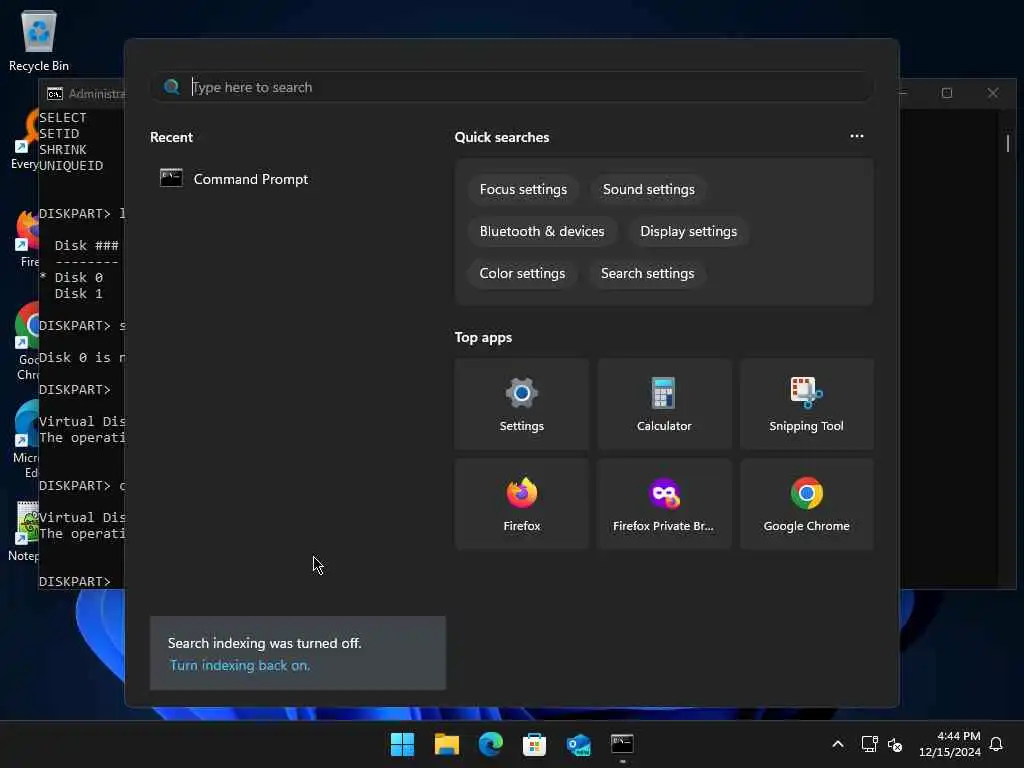Maximize the Administrator command window
This screenshot has height=768, width=1024.
click(946, 93)
